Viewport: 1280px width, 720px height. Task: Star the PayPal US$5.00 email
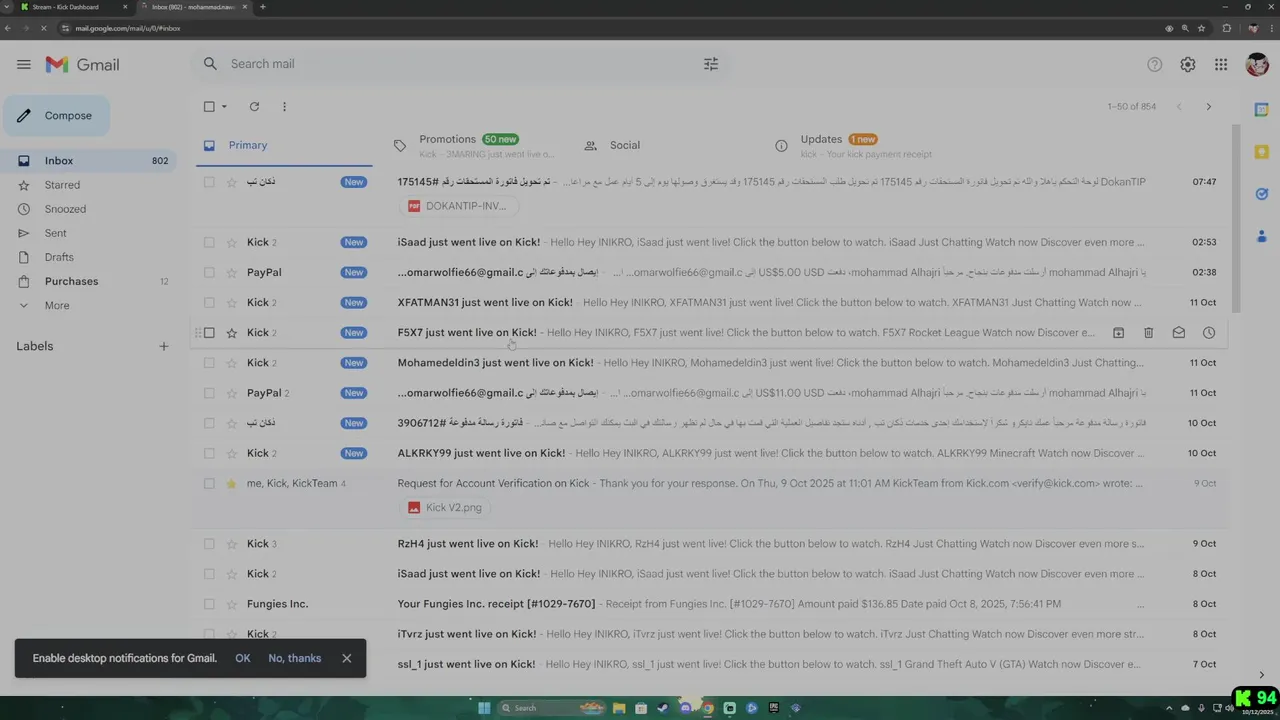tap(232, 272)
